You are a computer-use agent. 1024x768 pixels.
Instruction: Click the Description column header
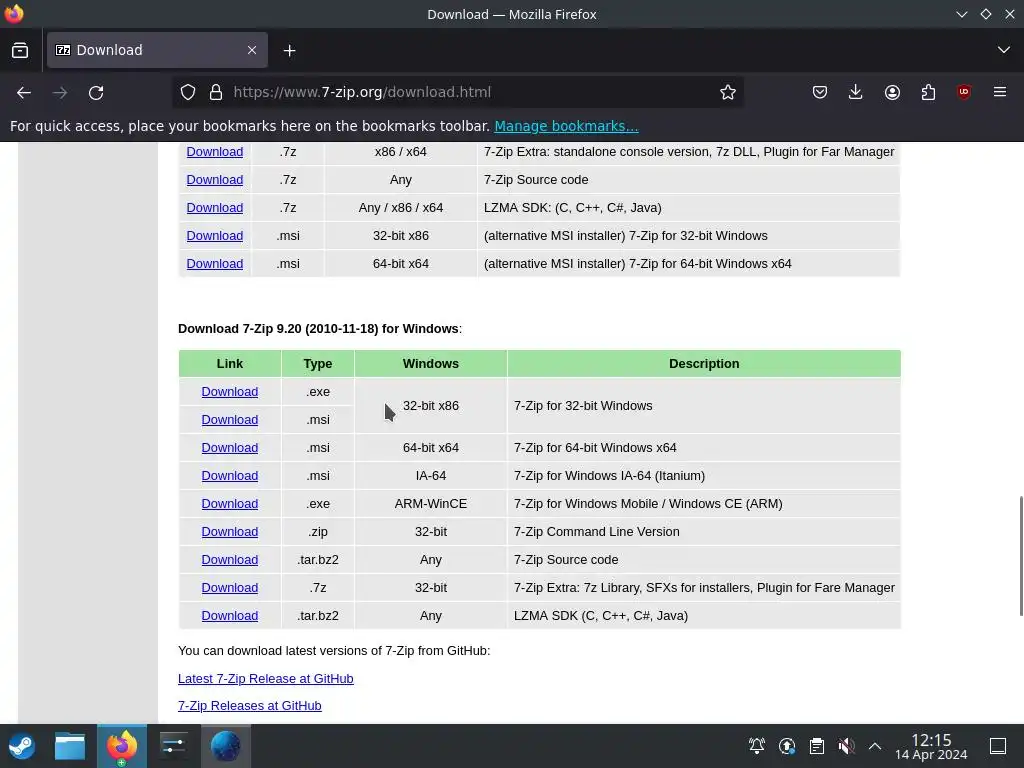point(704,364)
